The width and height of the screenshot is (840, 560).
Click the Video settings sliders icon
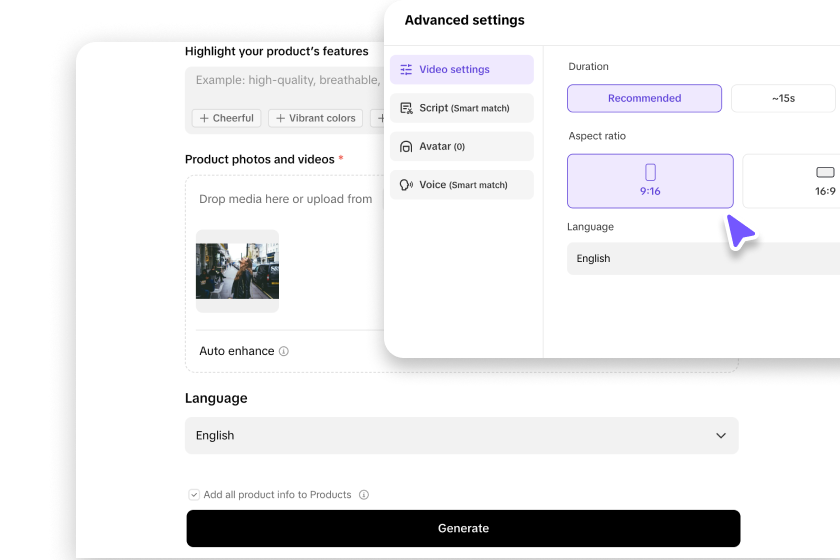click(x=406, y=70)
